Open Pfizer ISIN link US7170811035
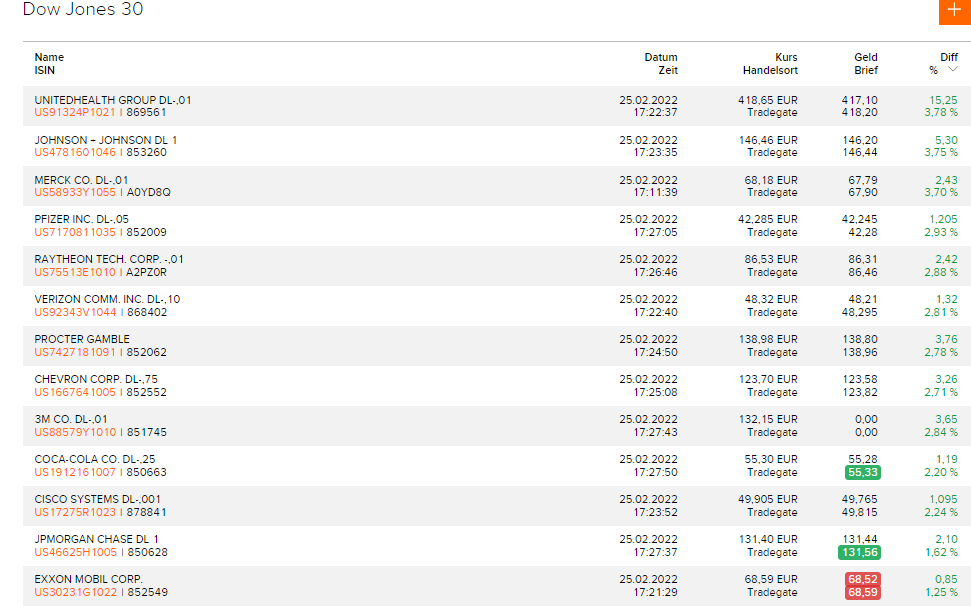 (75, 232)
